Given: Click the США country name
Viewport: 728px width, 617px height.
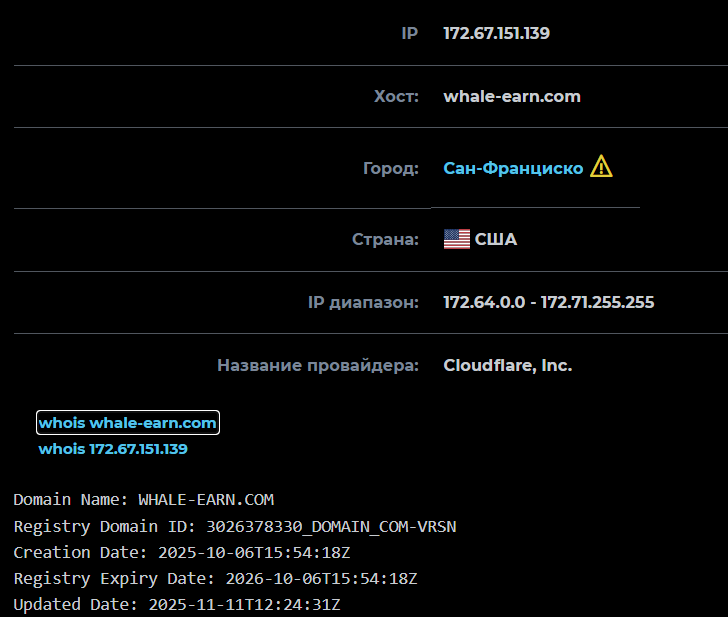Looking at the screenshot, I should pos(496,240).
